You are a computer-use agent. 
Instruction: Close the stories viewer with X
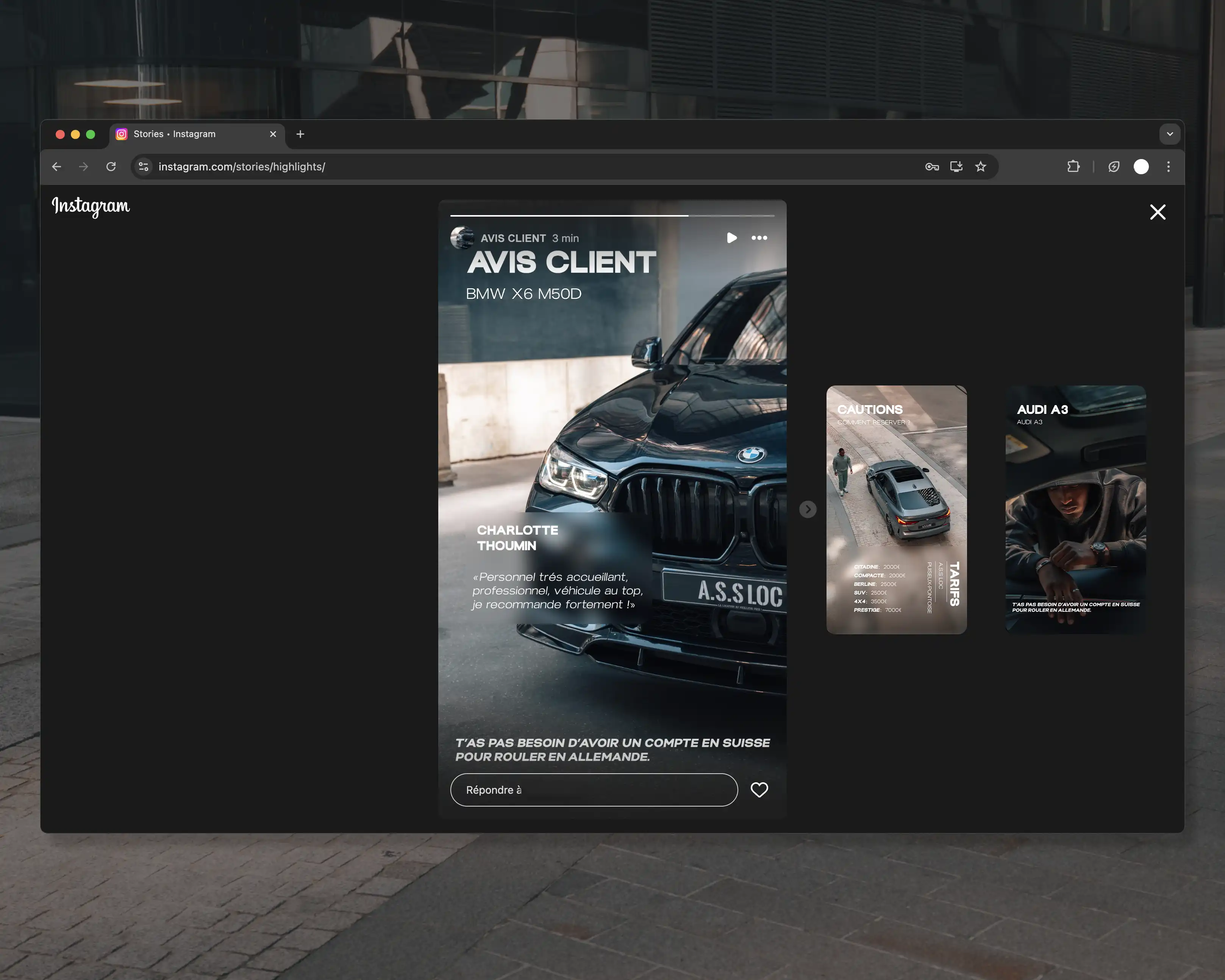pos(1158,212)
